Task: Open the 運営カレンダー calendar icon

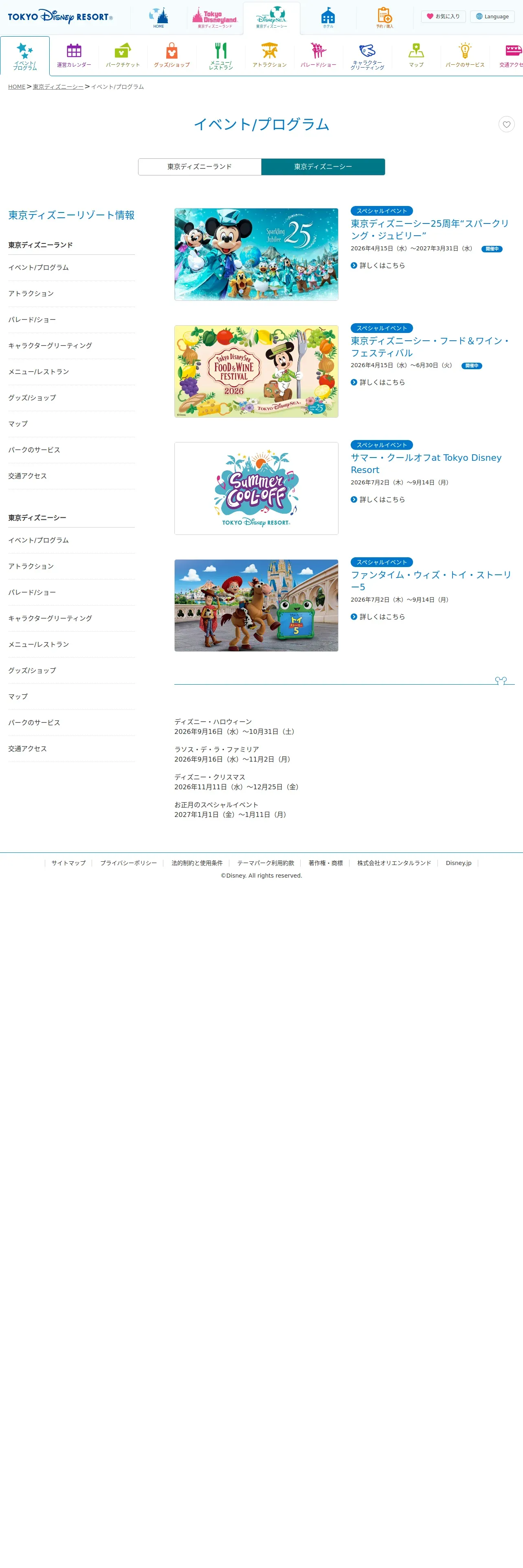Action: point(74,56)
